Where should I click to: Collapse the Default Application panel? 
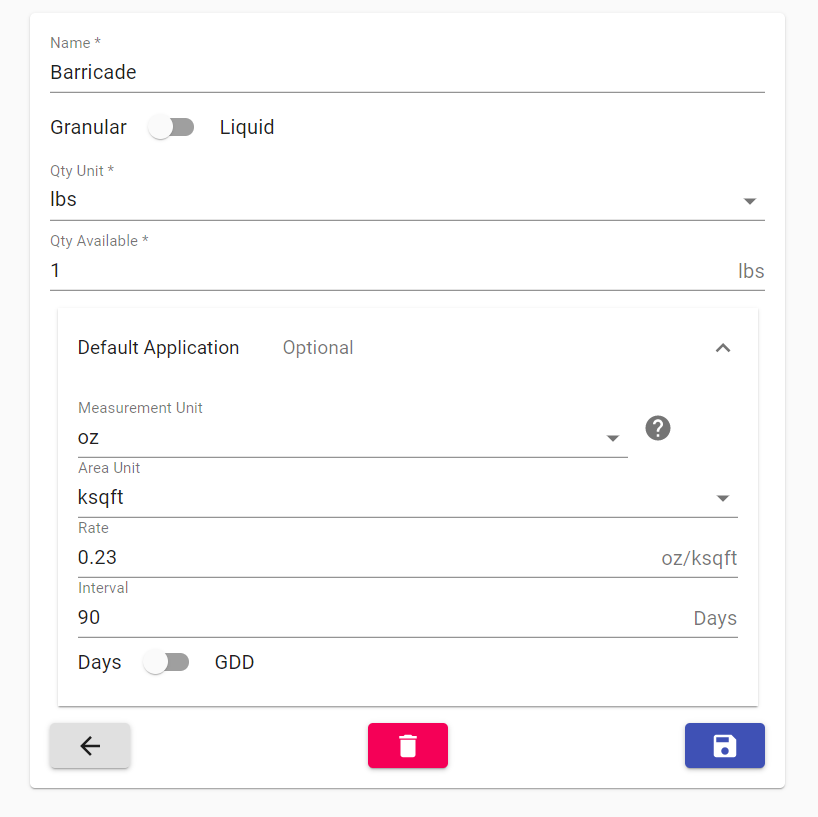click(723, 348)
